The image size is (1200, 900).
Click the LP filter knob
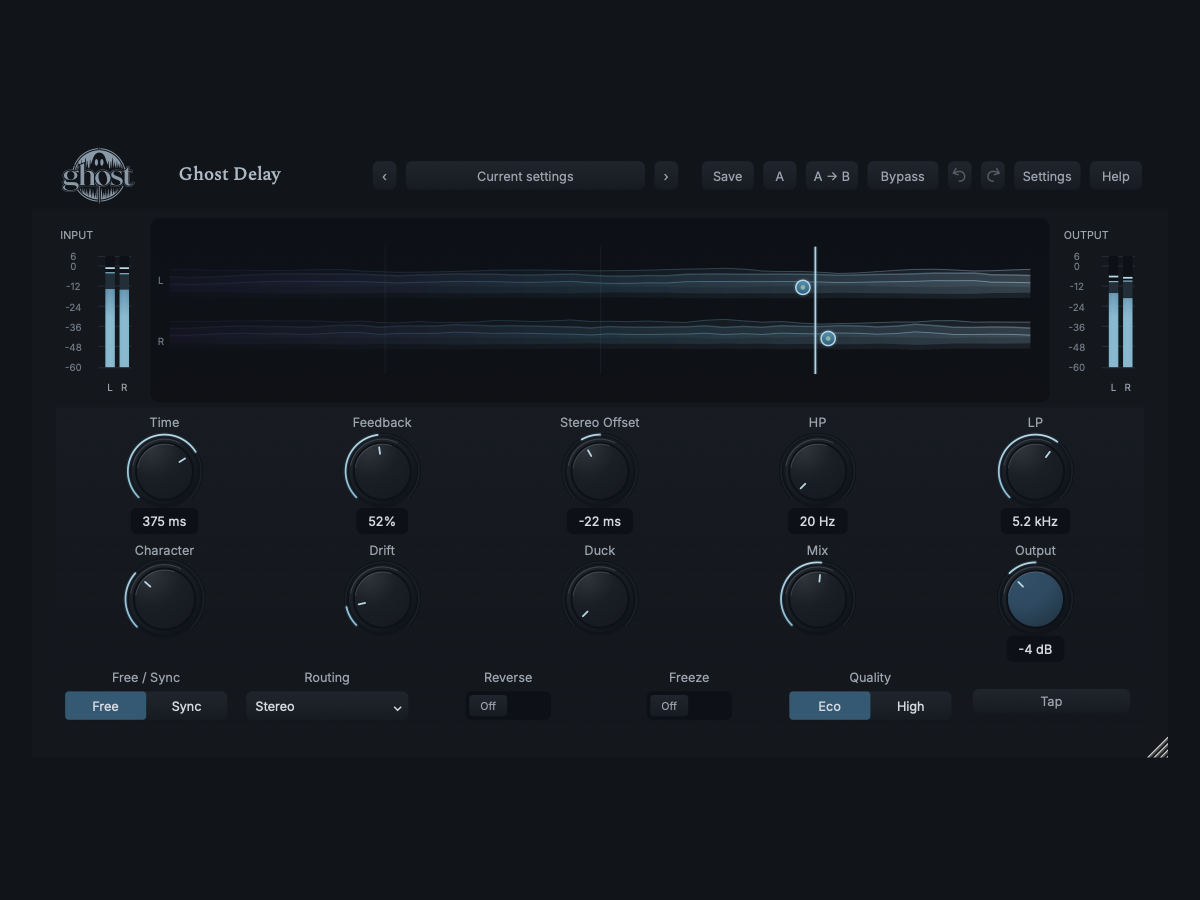coord(1035,471)
